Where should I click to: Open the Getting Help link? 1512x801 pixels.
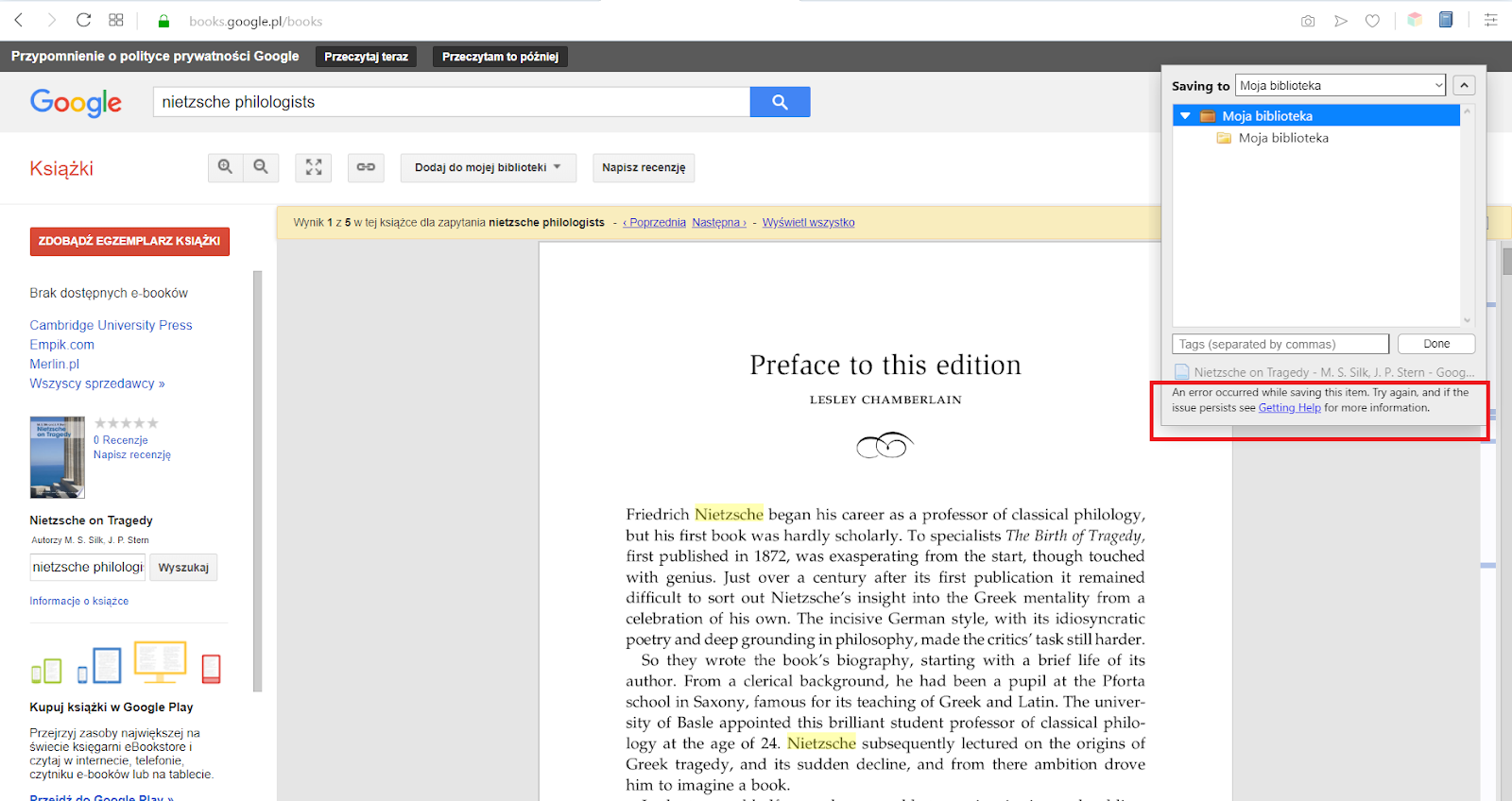pyautogui.click(x=1289, y=408)
